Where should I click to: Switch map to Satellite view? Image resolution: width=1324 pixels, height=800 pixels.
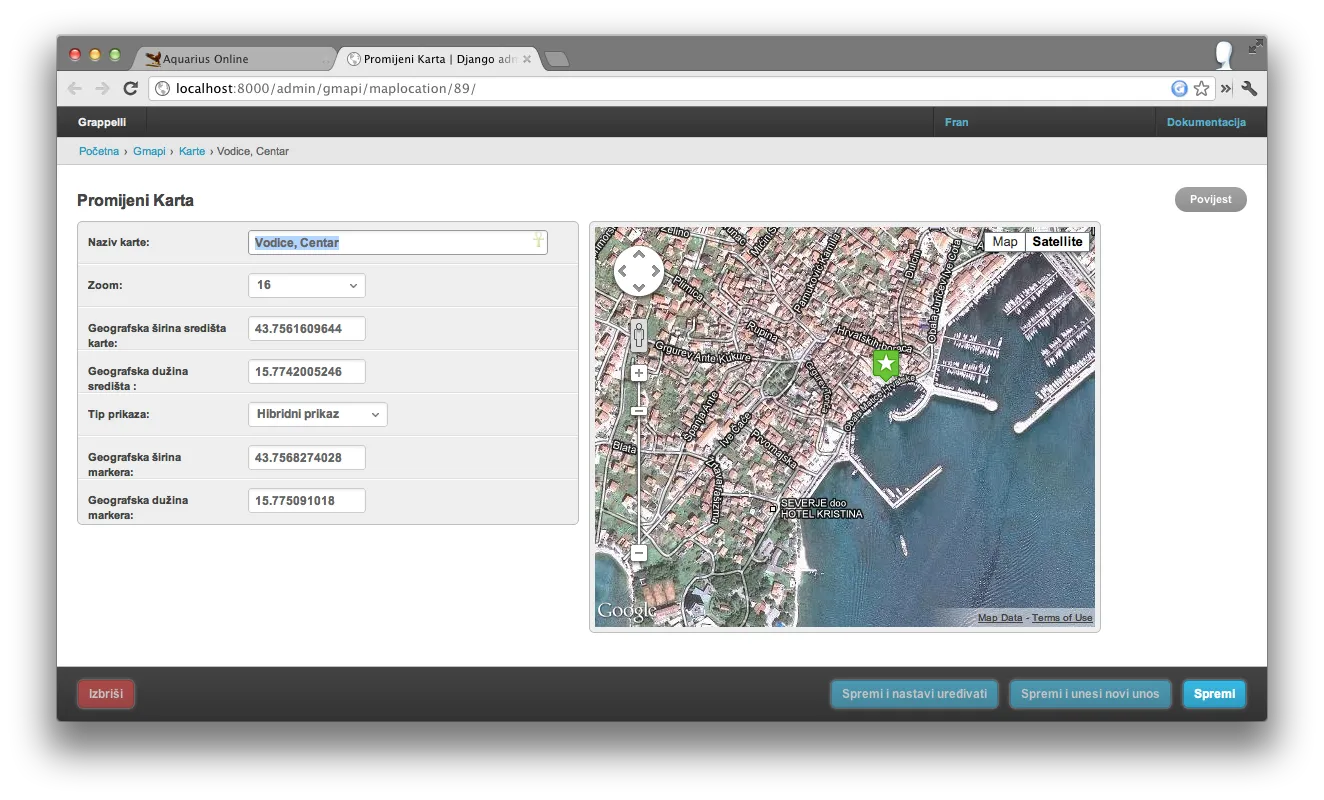[1057, 242]
